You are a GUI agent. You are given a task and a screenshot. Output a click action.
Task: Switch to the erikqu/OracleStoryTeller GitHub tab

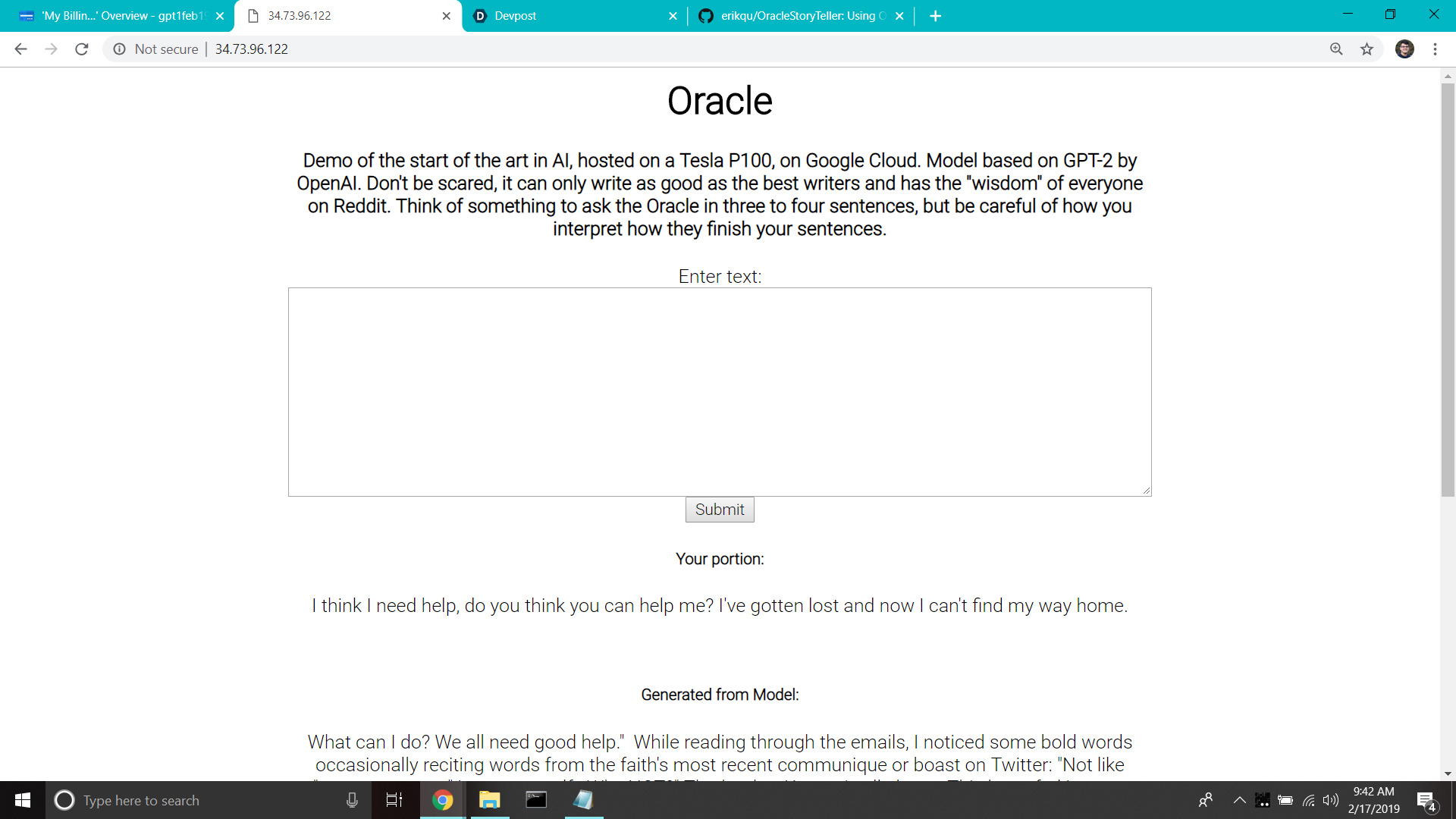pyautogui.click(x=796, y=16)
